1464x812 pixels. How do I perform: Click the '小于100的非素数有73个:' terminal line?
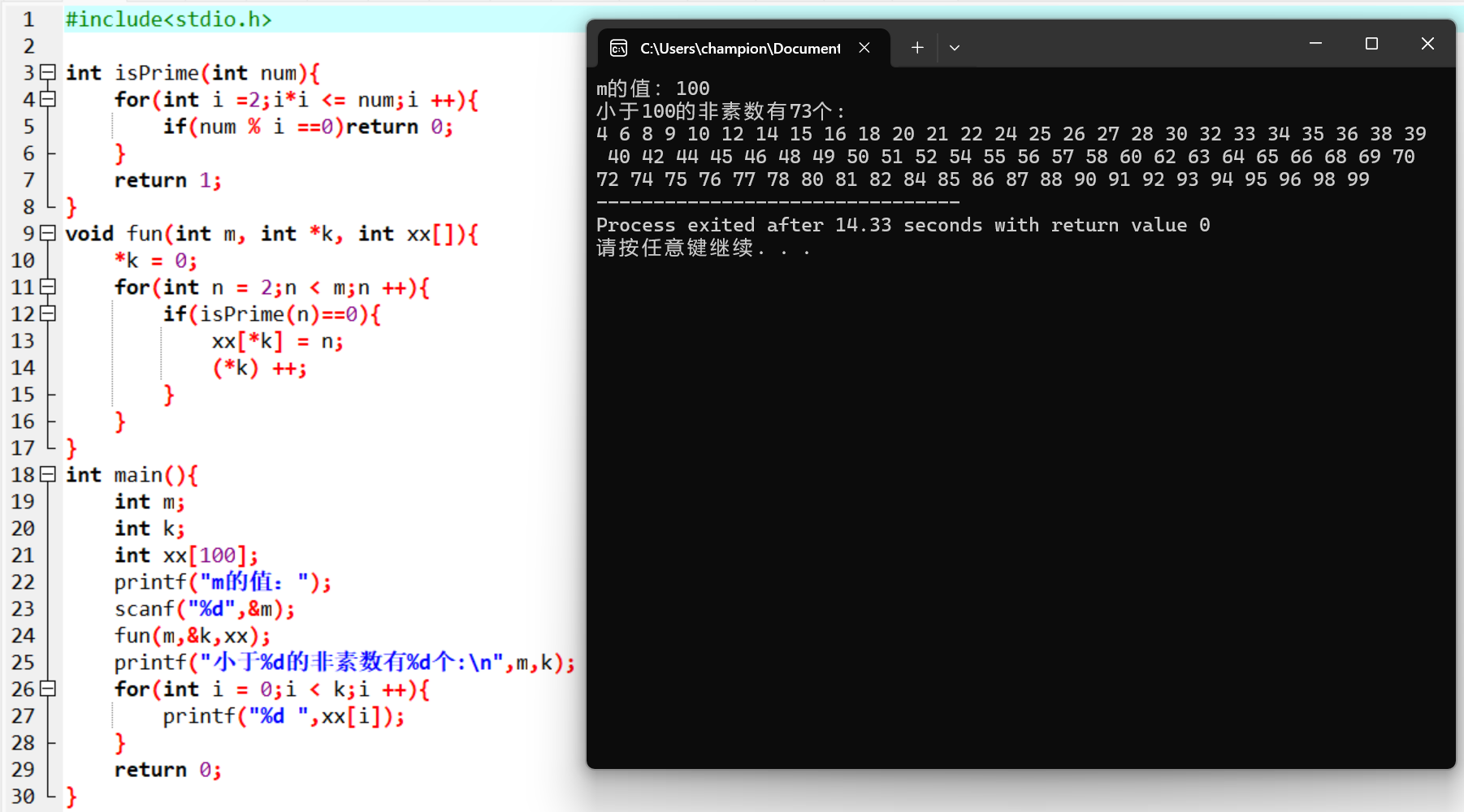(x=720, y=110)
